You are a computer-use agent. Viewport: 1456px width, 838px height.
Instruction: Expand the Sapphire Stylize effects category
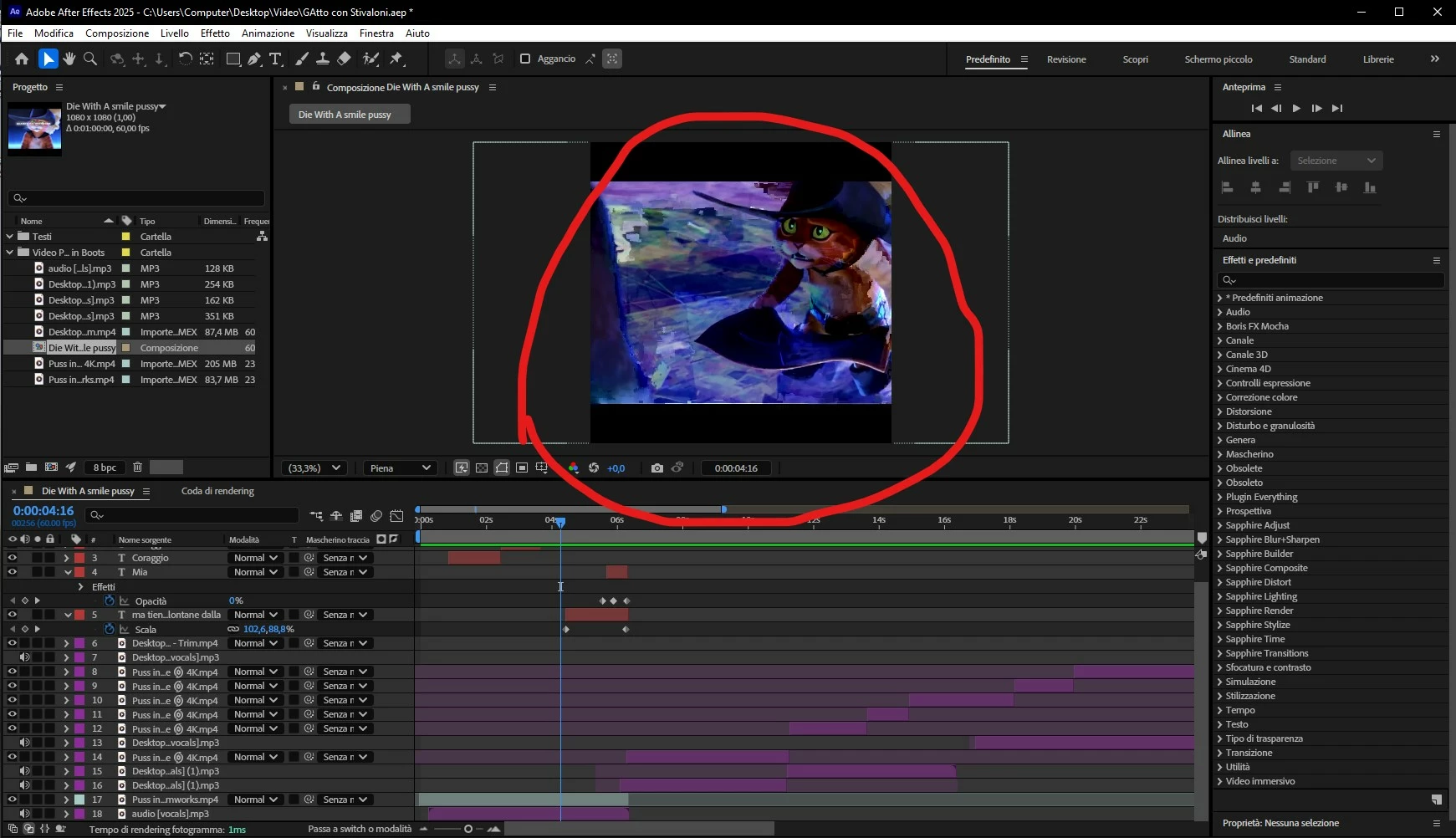pos(1220,625)
